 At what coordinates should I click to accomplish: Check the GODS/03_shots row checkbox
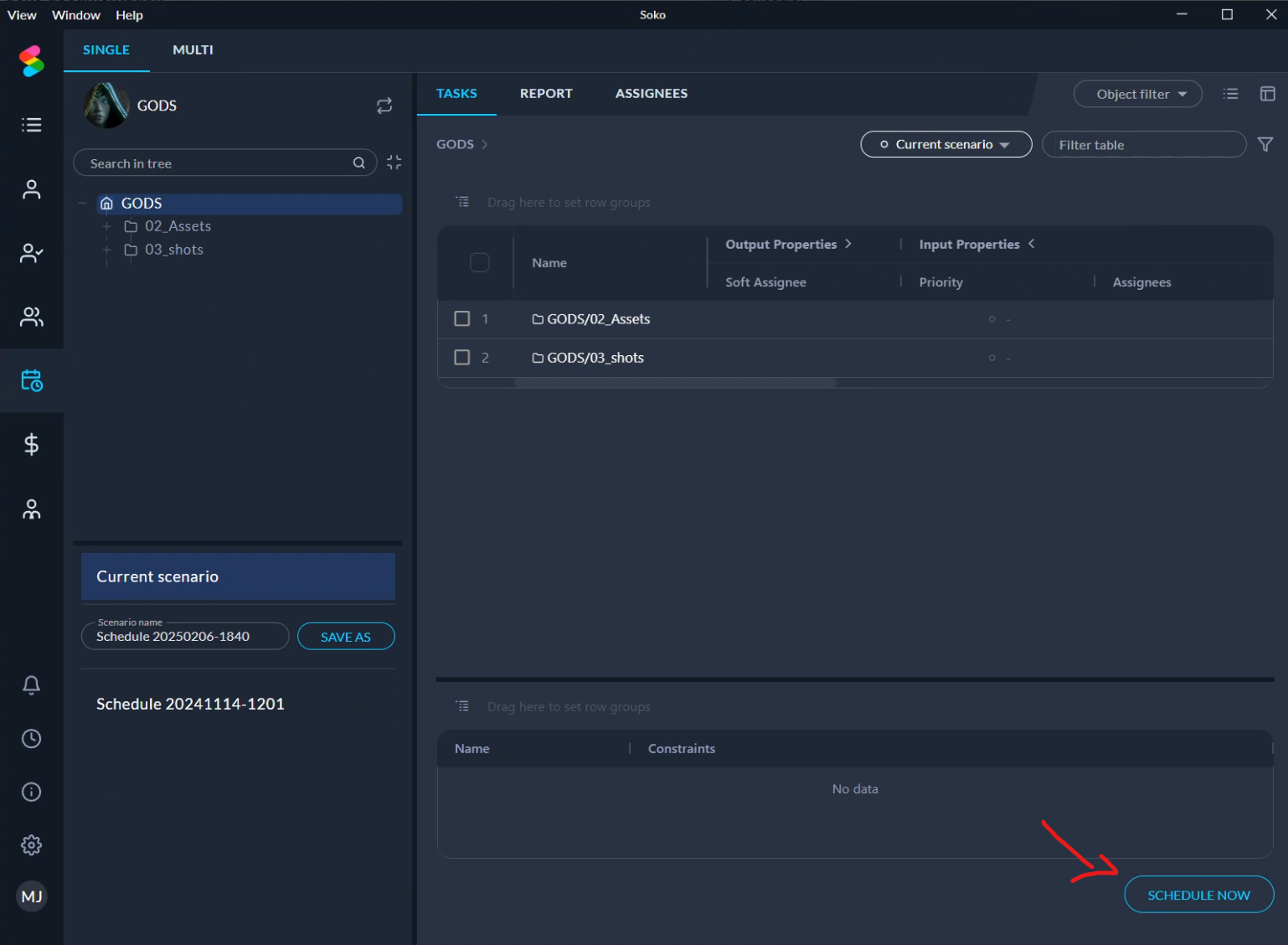(461, 357)
